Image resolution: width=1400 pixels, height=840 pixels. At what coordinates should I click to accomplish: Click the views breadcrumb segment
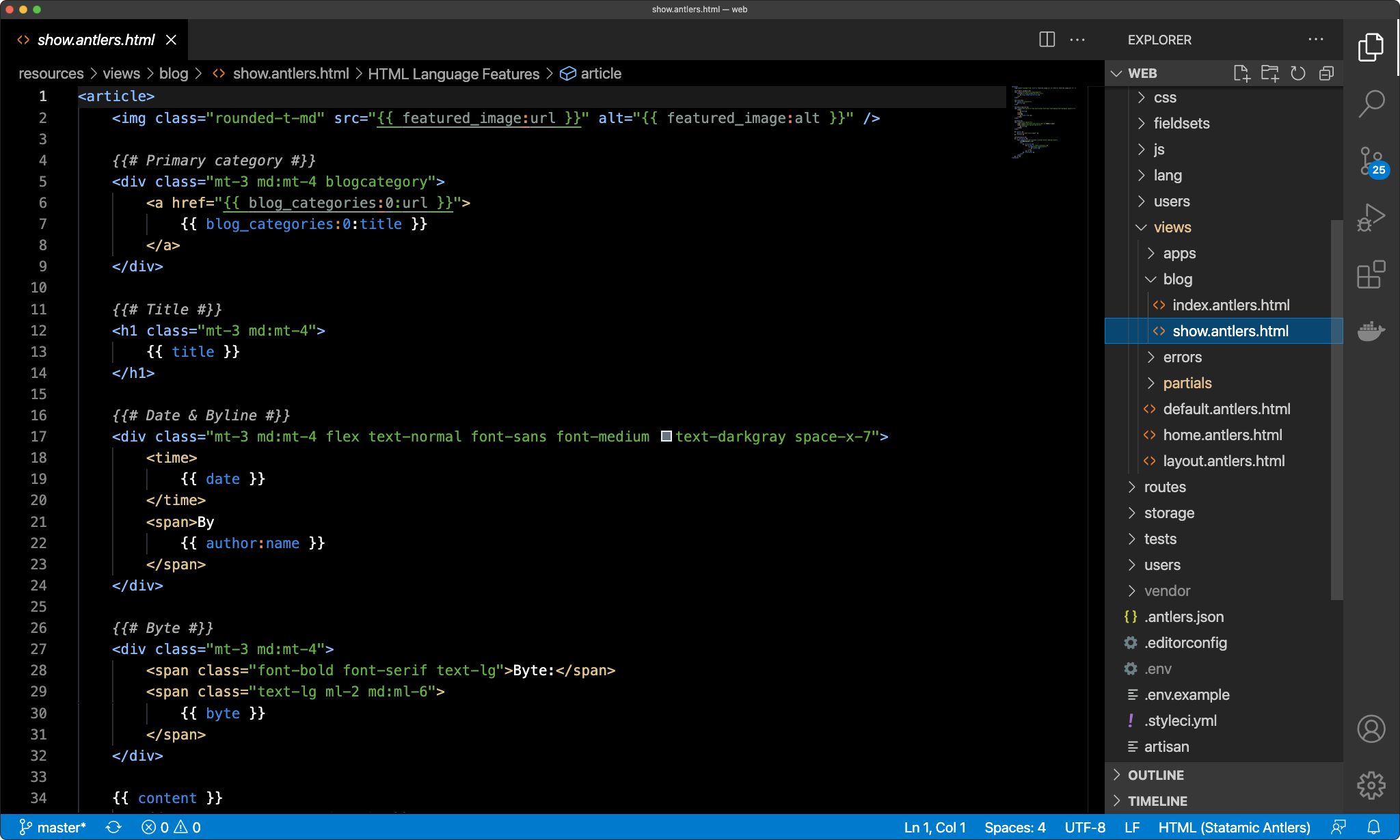click(121, 74)
